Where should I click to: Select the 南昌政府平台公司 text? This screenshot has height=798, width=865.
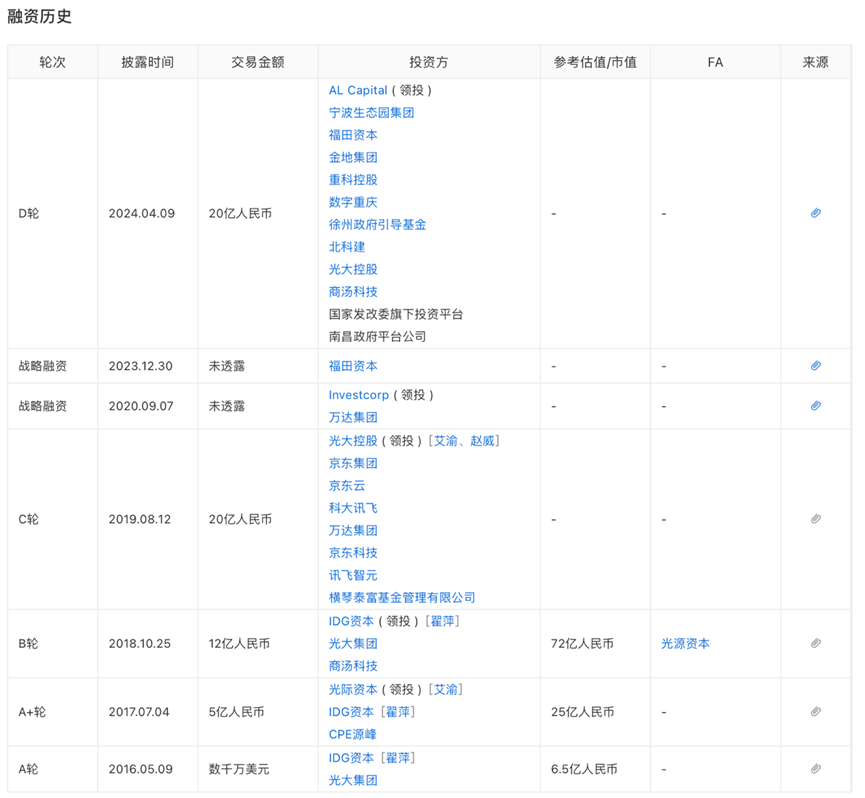[x=377, y=336]
